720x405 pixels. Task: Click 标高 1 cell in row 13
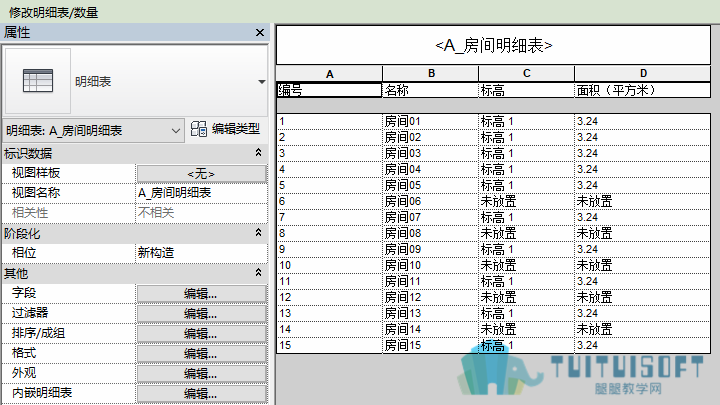[526, 313]
